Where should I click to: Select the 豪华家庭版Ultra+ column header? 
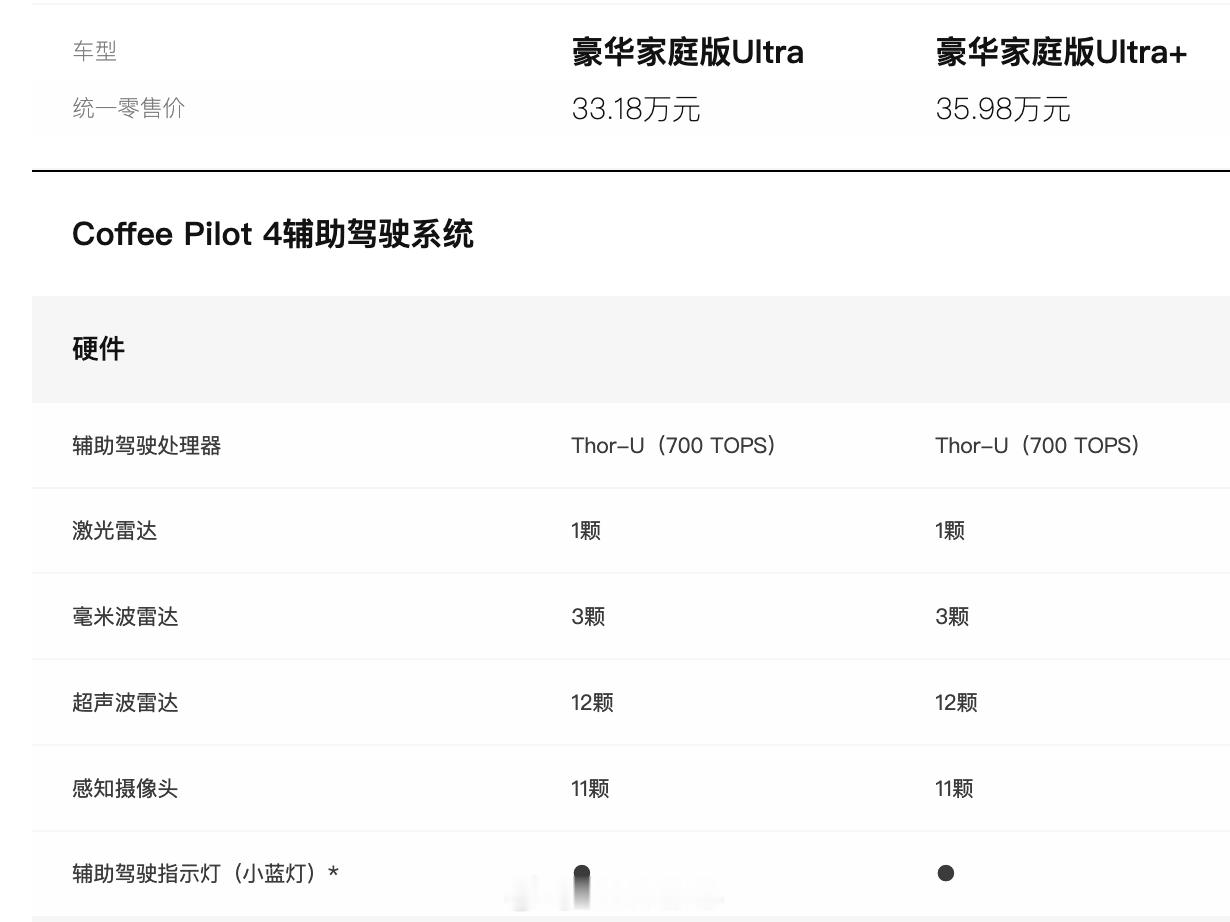pos(1061,52)
